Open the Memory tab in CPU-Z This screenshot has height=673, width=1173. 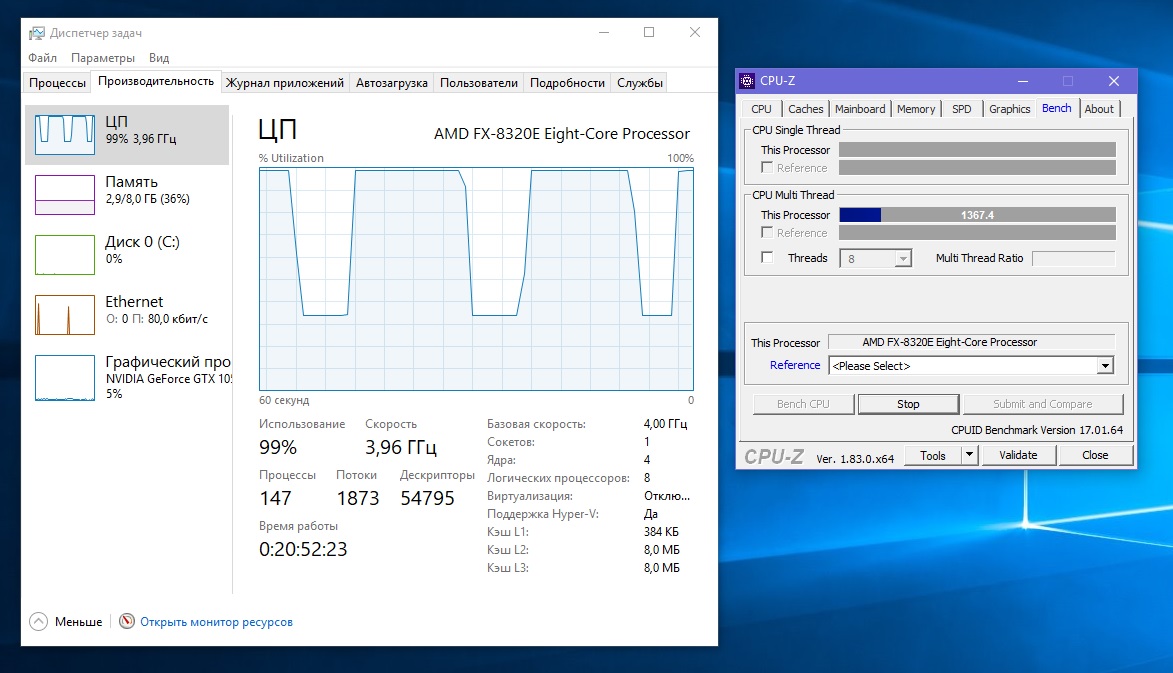click(916, 108)
